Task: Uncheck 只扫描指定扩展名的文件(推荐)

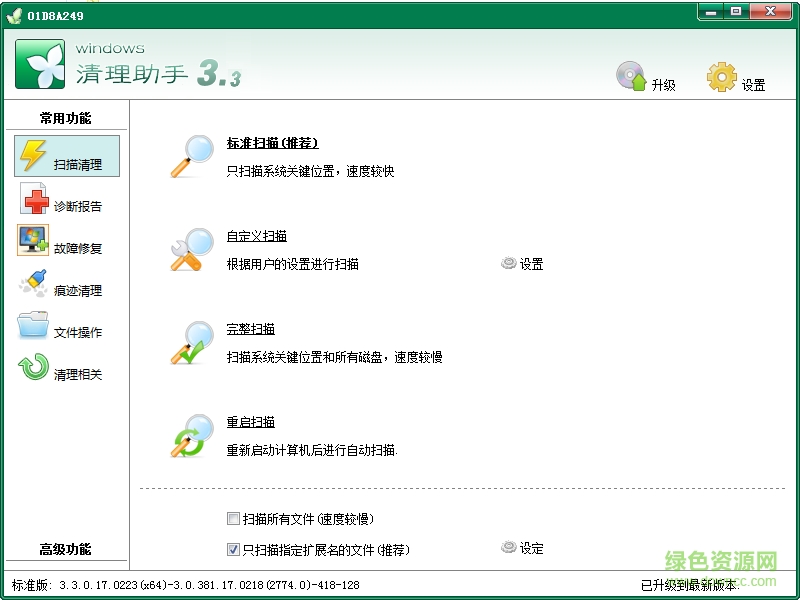Action: [x=227, y=547]
